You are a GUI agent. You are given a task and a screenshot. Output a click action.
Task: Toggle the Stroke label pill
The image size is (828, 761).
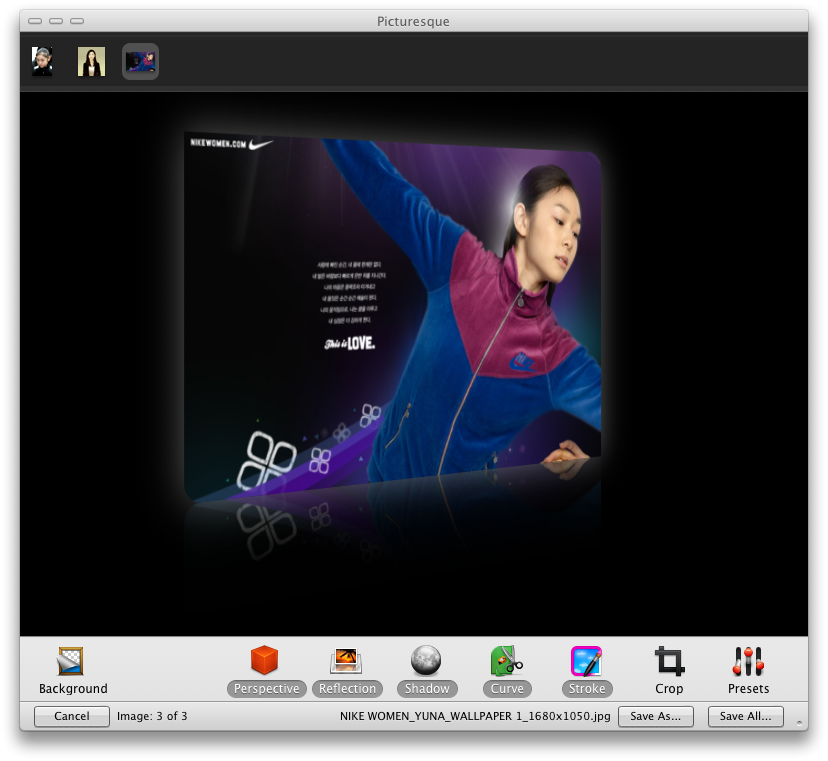coord(587,689)
